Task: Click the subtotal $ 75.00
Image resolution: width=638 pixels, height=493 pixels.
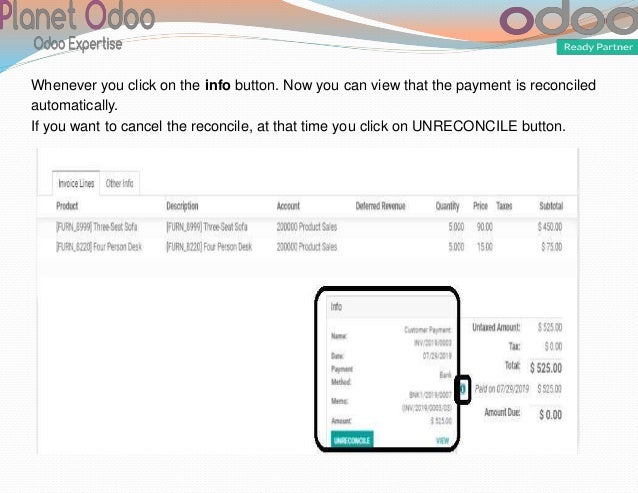Action: pos(552,247)
